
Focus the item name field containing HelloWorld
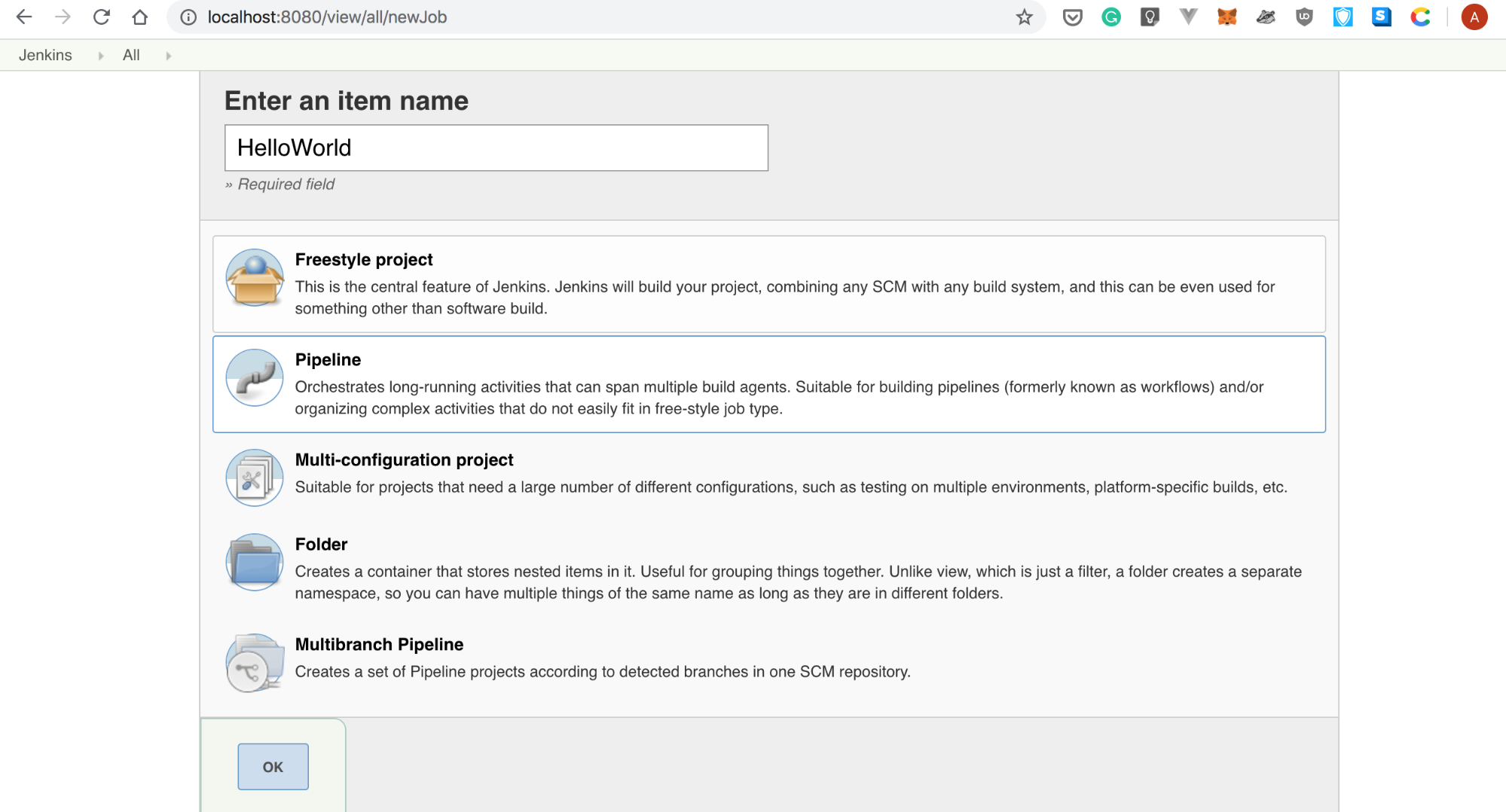coord(496,148)
